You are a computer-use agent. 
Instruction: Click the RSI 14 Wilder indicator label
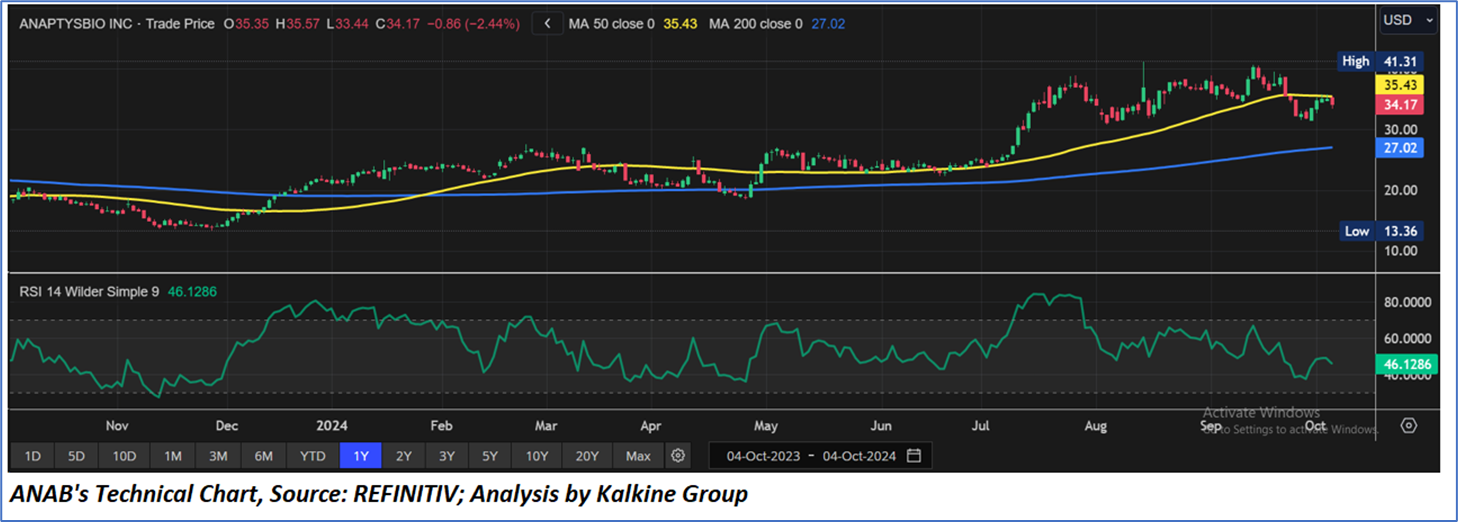(x=88, y=291)
